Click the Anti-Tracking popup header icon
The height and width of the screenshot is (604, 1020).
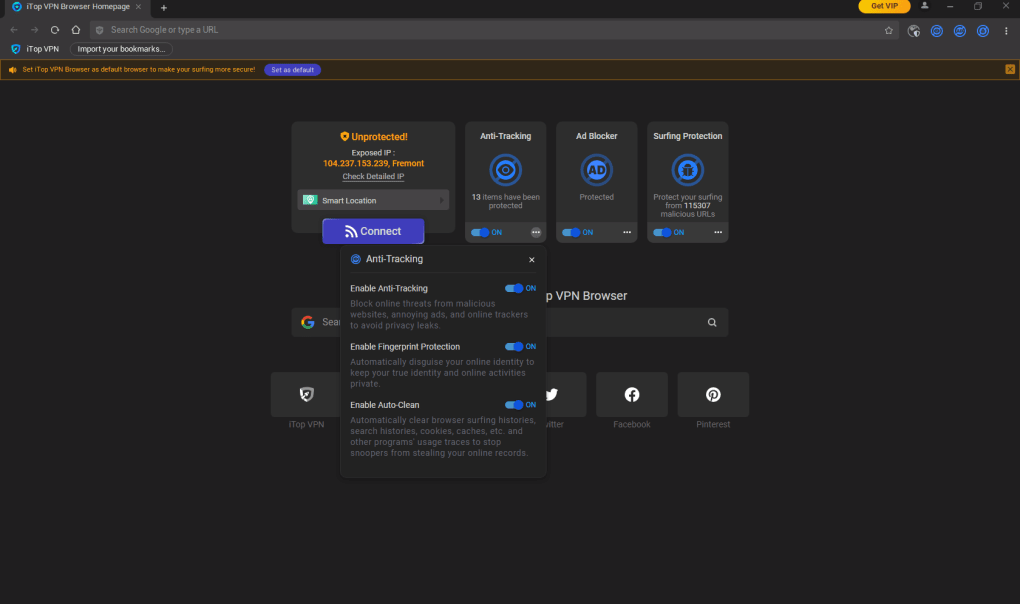pyautogui.click(x=356, y=259)
